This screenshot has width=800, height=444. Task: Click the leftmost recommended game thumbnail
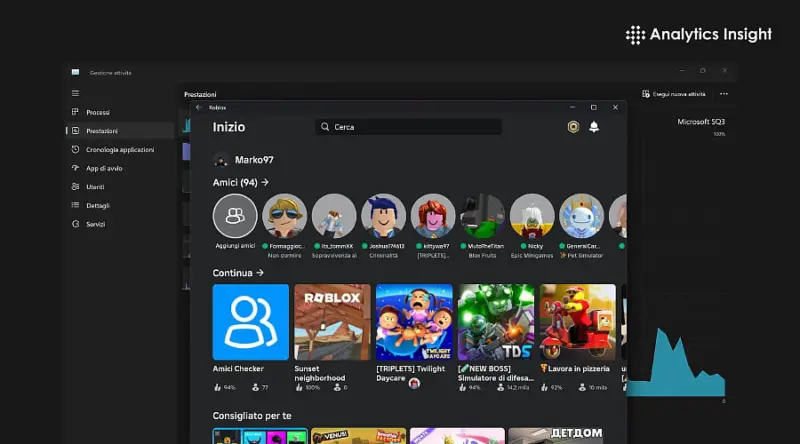coord(260,436)
